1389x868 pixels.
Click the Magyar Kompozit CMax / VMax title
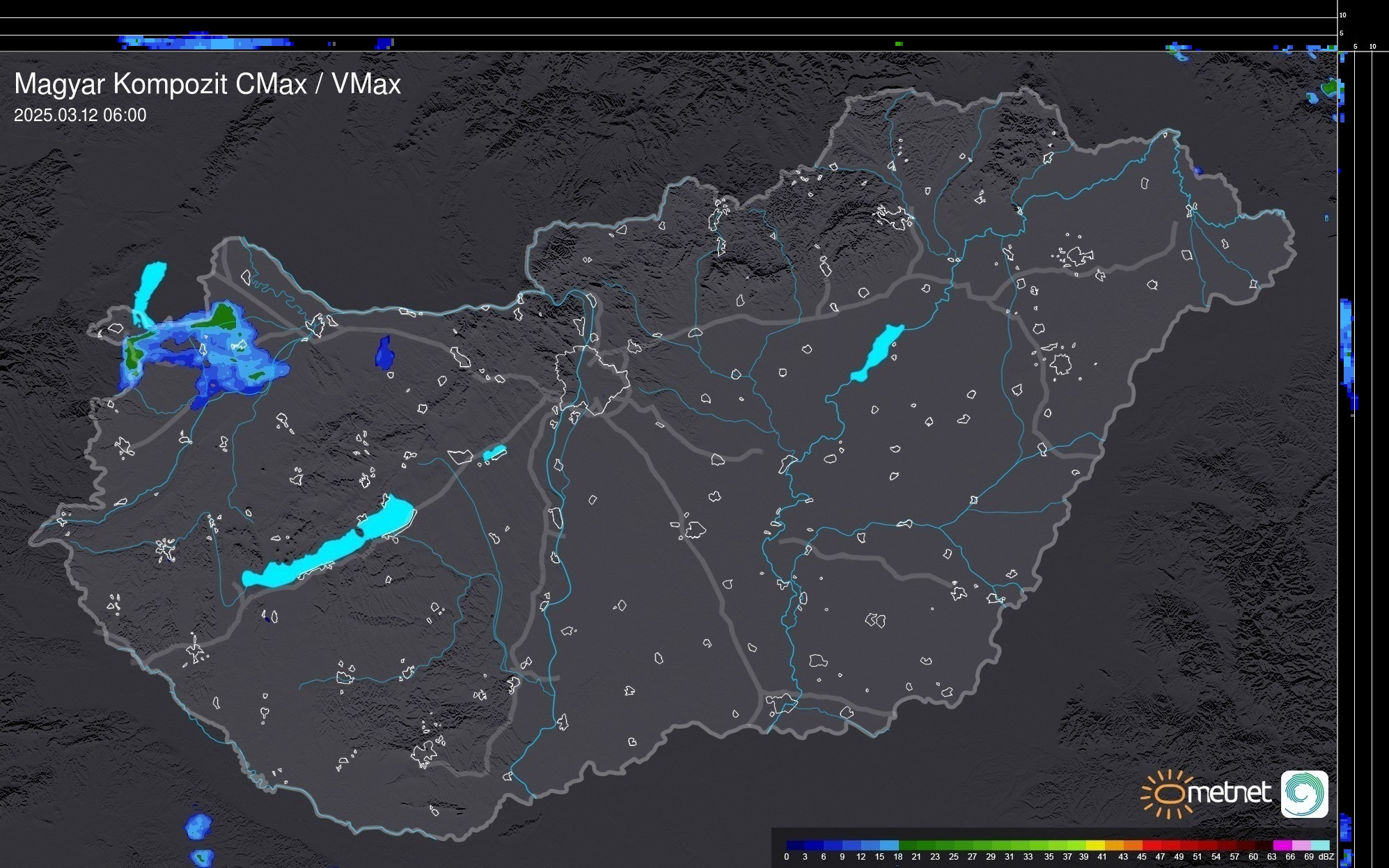tap(207, 84)
